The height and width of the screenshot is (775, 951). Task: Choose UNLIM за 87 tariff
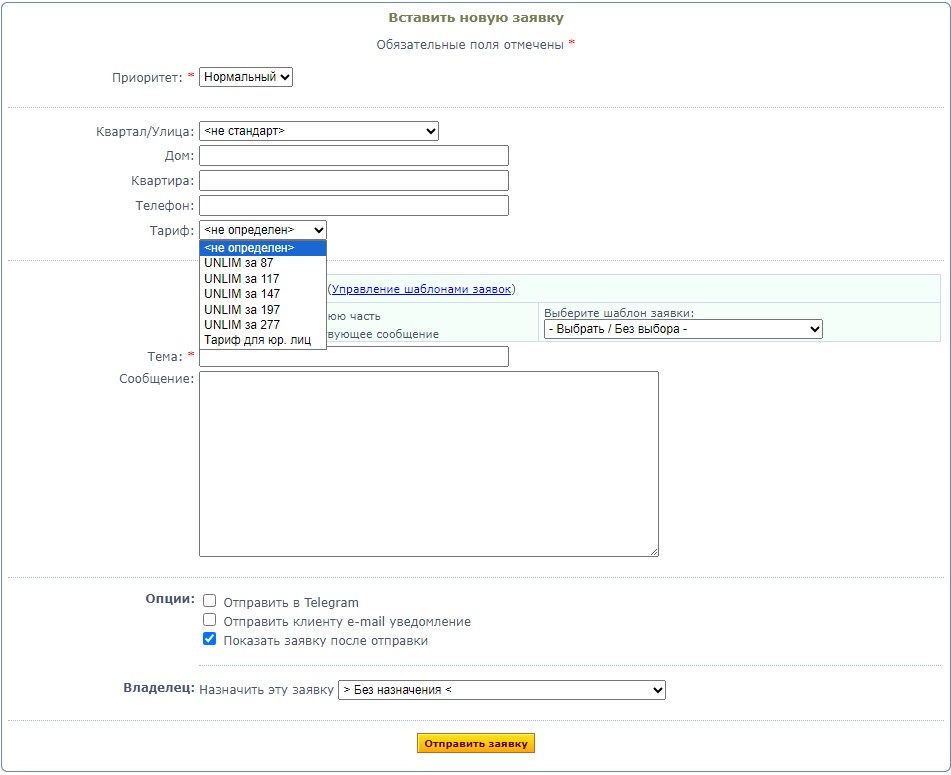pyautogui.click(x=263, y=263)
